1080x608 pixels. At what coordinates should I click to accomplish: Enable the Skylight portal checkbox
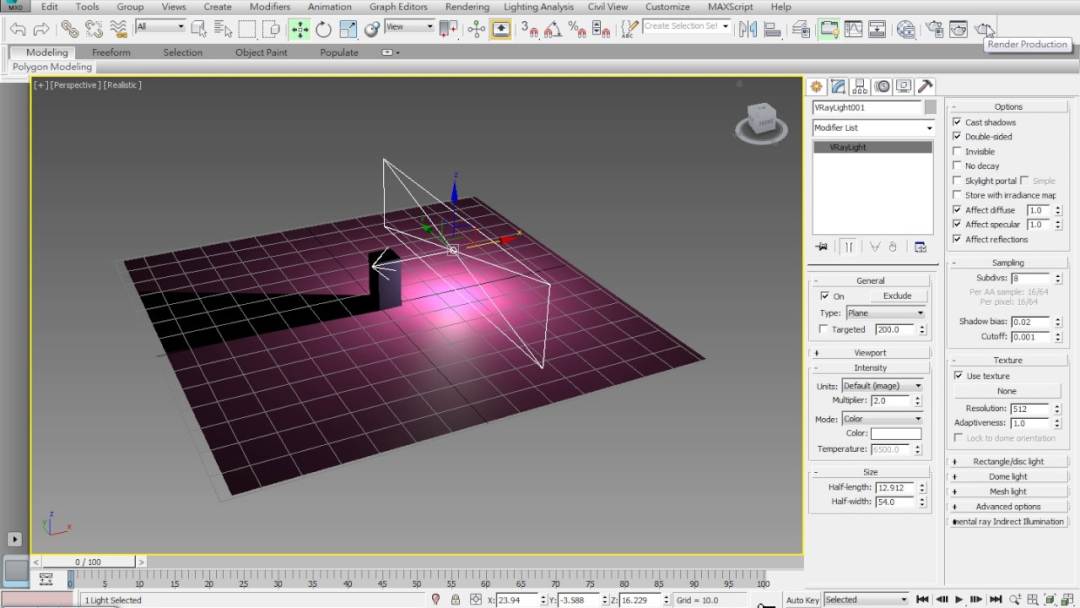[x=957, y=180]
